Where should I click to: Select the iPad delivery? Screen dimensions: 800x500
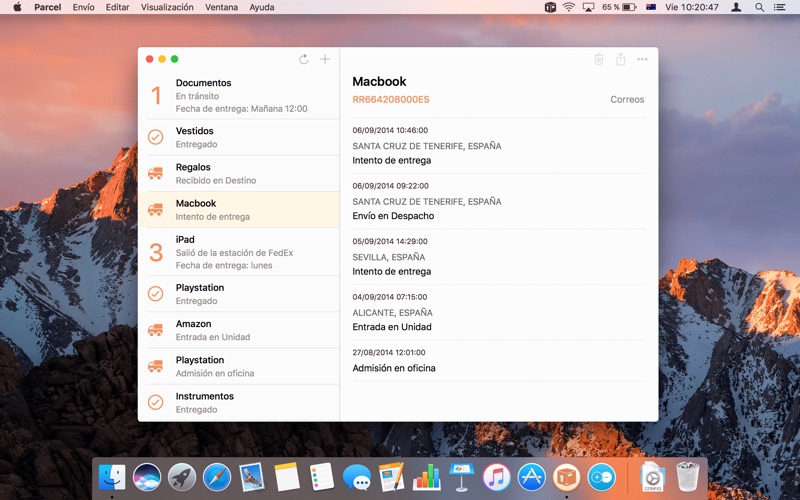tap(239, 252)
